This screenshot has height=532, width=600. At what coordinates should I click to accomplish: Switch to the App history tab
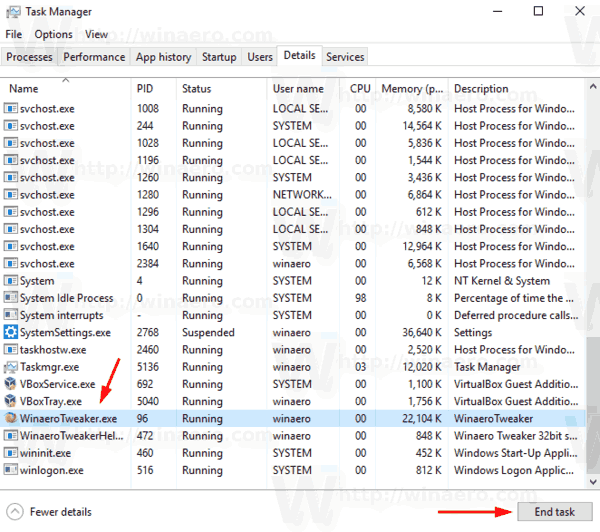coord(163,57)
